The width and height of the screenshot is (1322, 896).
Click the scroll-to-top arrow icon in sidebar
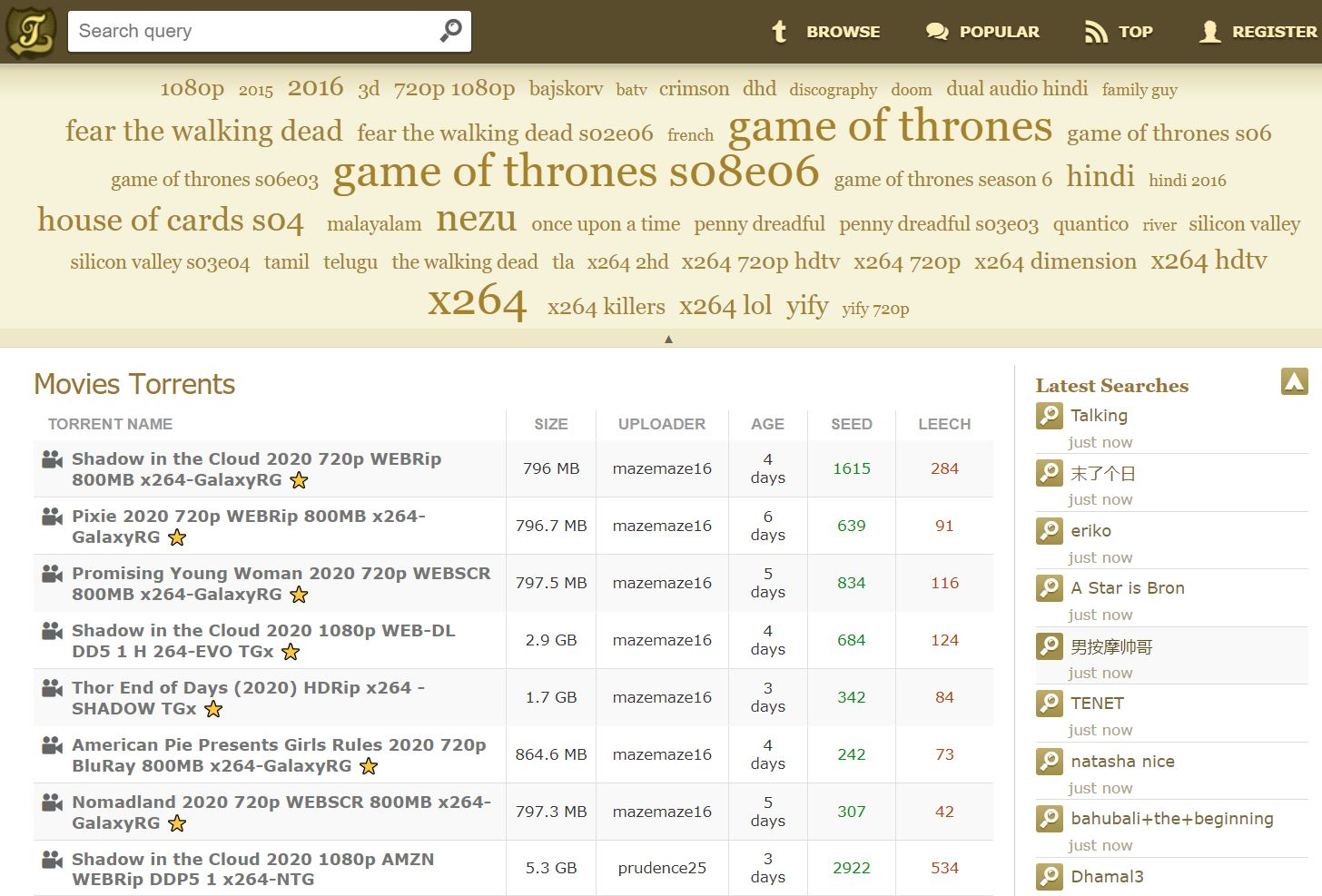click(1295, 381)
